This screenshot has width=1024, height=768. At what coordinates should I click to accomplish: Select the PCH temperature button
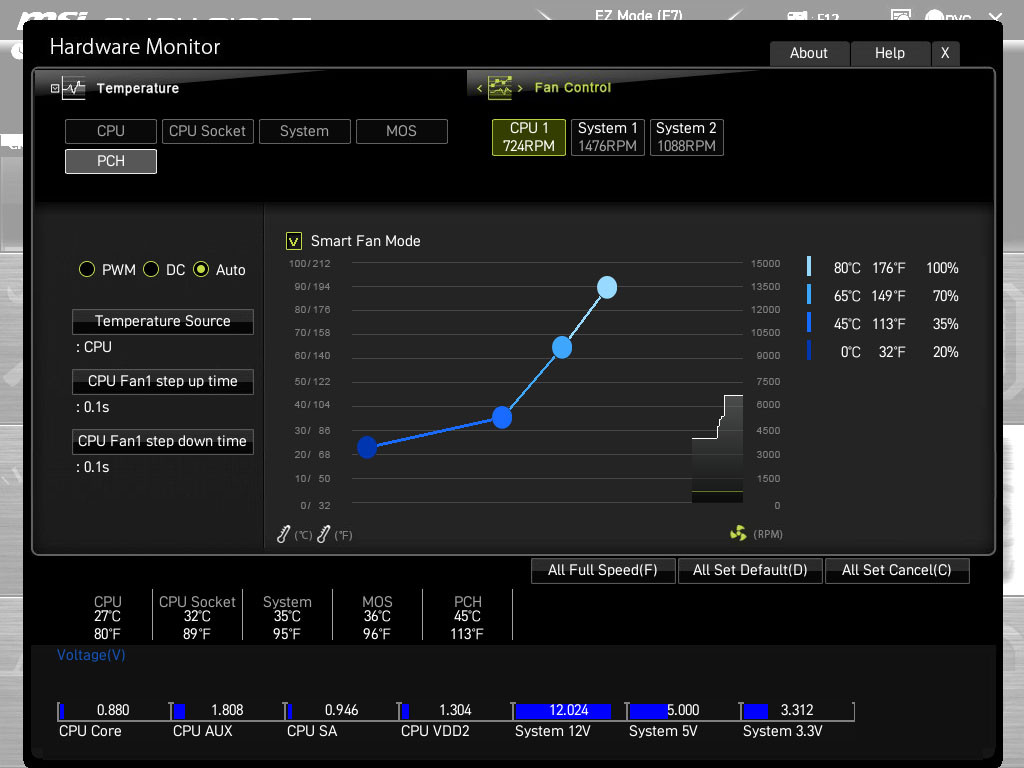(111, 161)
